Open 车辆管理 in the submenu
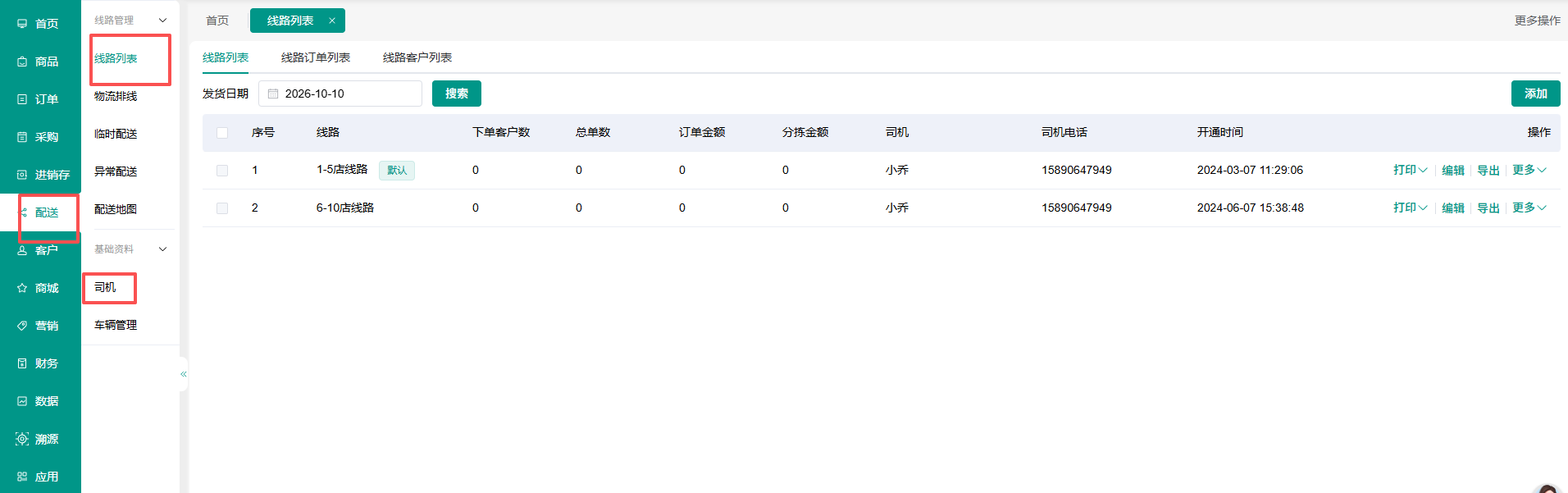 [x=116, y=325]
